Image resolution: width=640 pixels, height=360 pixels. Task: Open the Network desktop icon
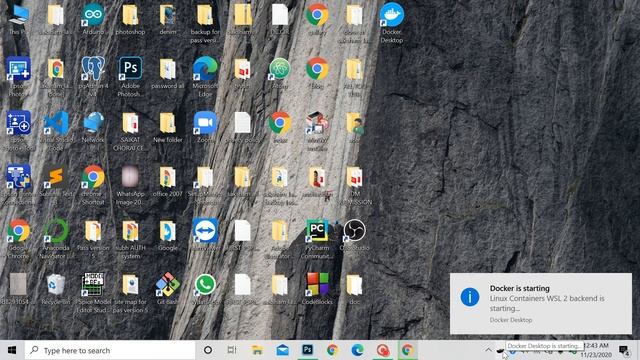[93, 127]
